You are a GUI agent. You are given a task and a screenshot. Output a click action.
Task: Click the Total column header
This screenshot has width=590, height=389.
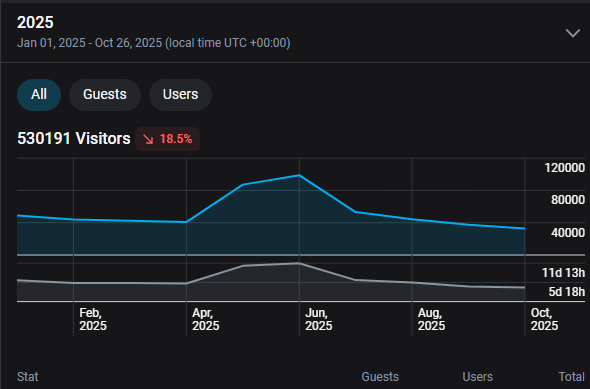[572, 377]
